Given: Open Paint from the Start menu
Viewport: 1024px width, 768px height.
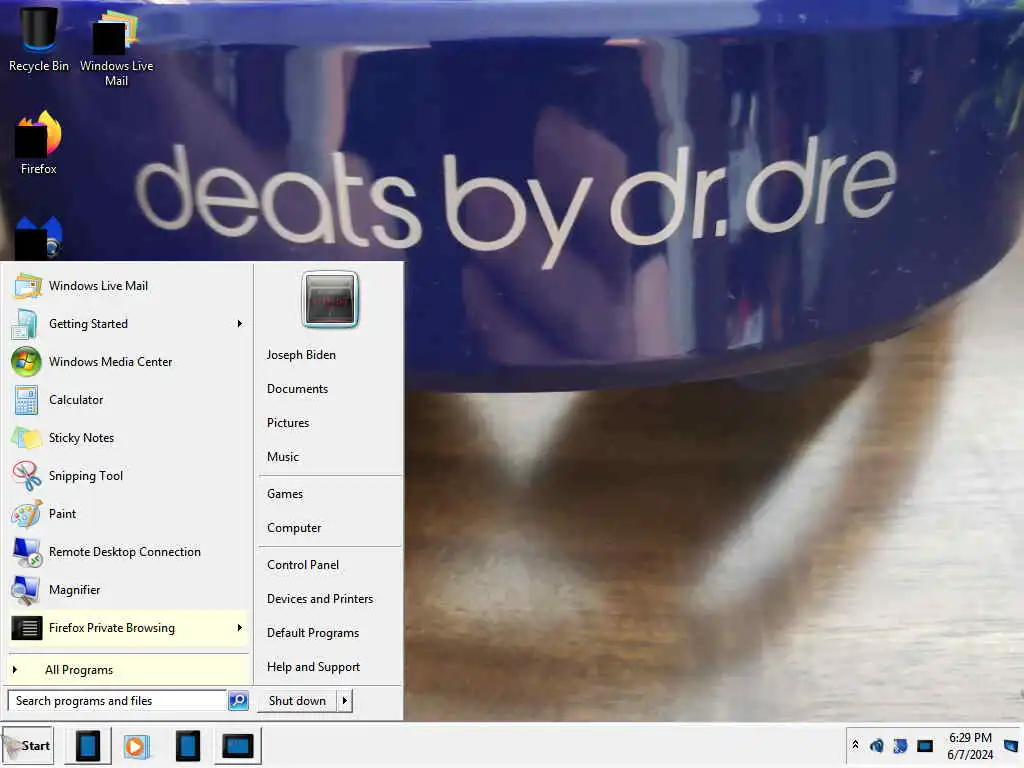Looking at the screenshot, I should (x=127, y=514).
